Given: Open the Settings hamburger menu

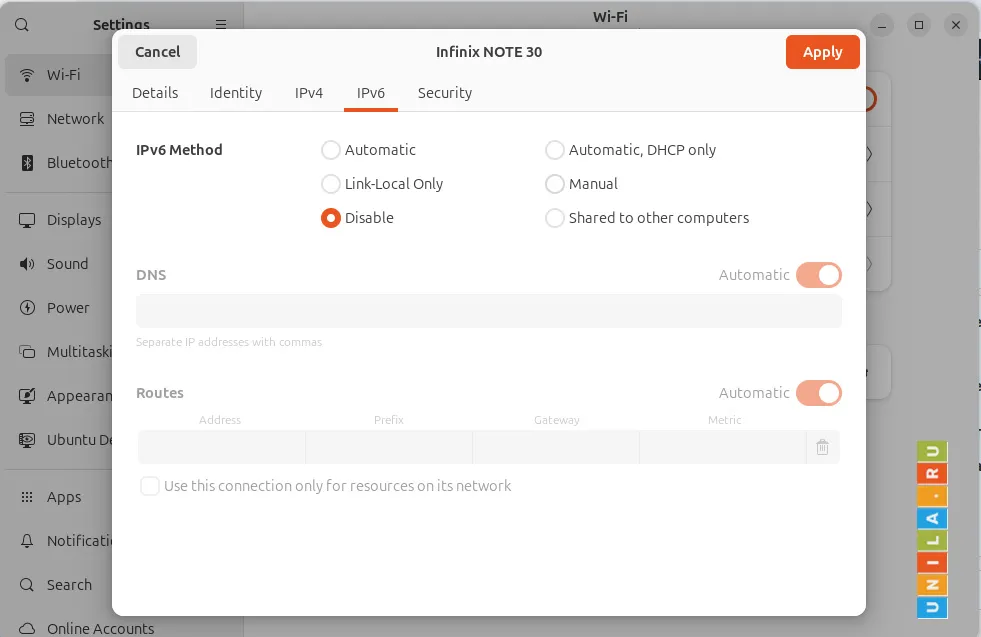Looking at the screenshot, I should [221, 25].
